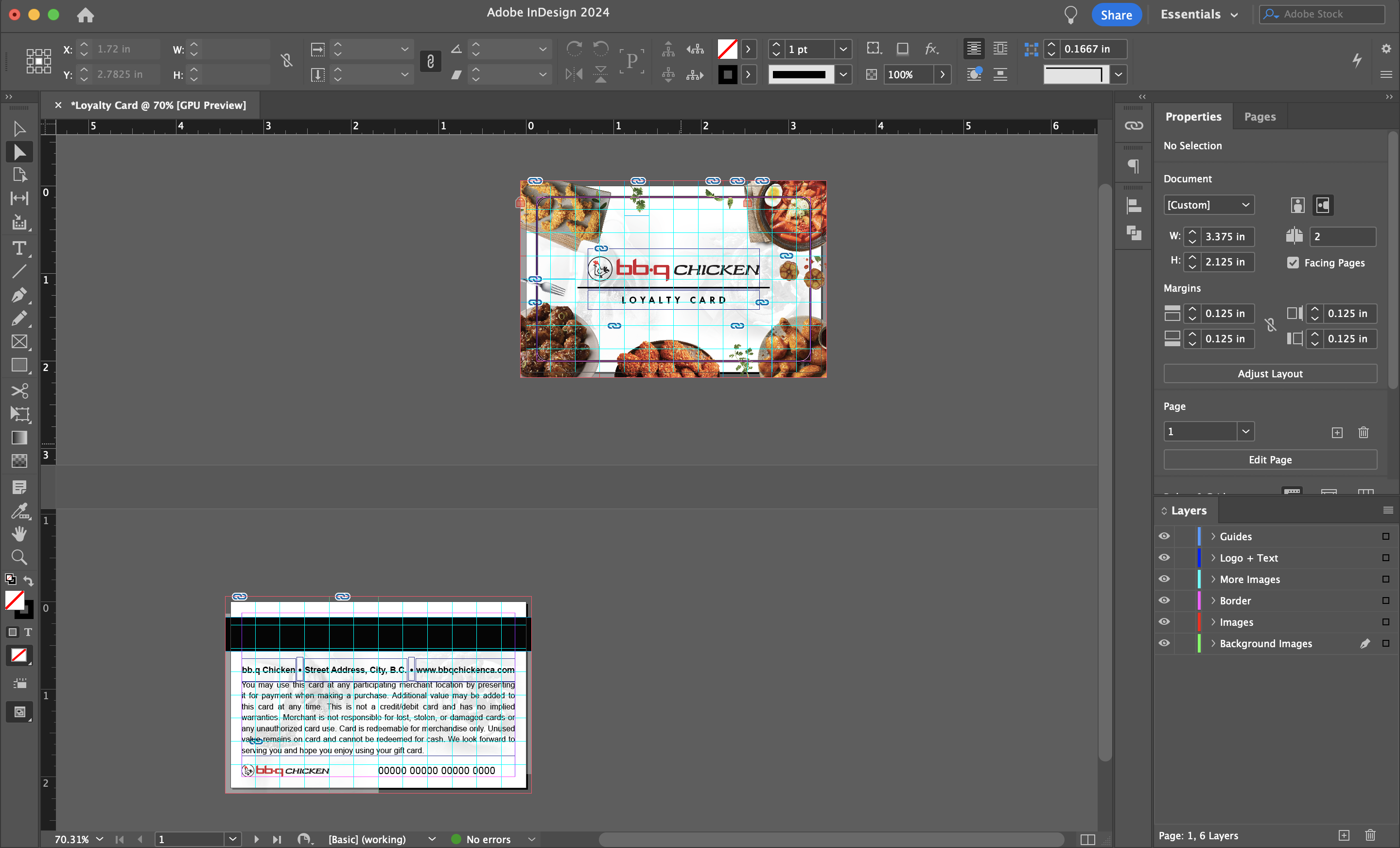1400x848 pixels.
Task: Select the Gradient Swatch tool
Action: (x=19, y=438)
